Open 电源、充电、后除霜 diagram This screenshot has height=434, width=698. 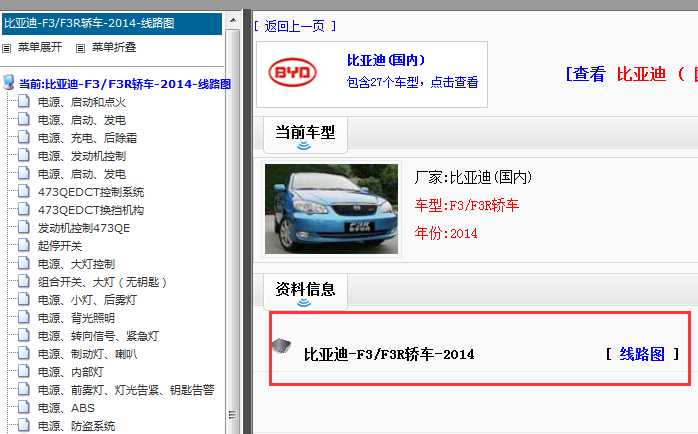pos(87,138)
